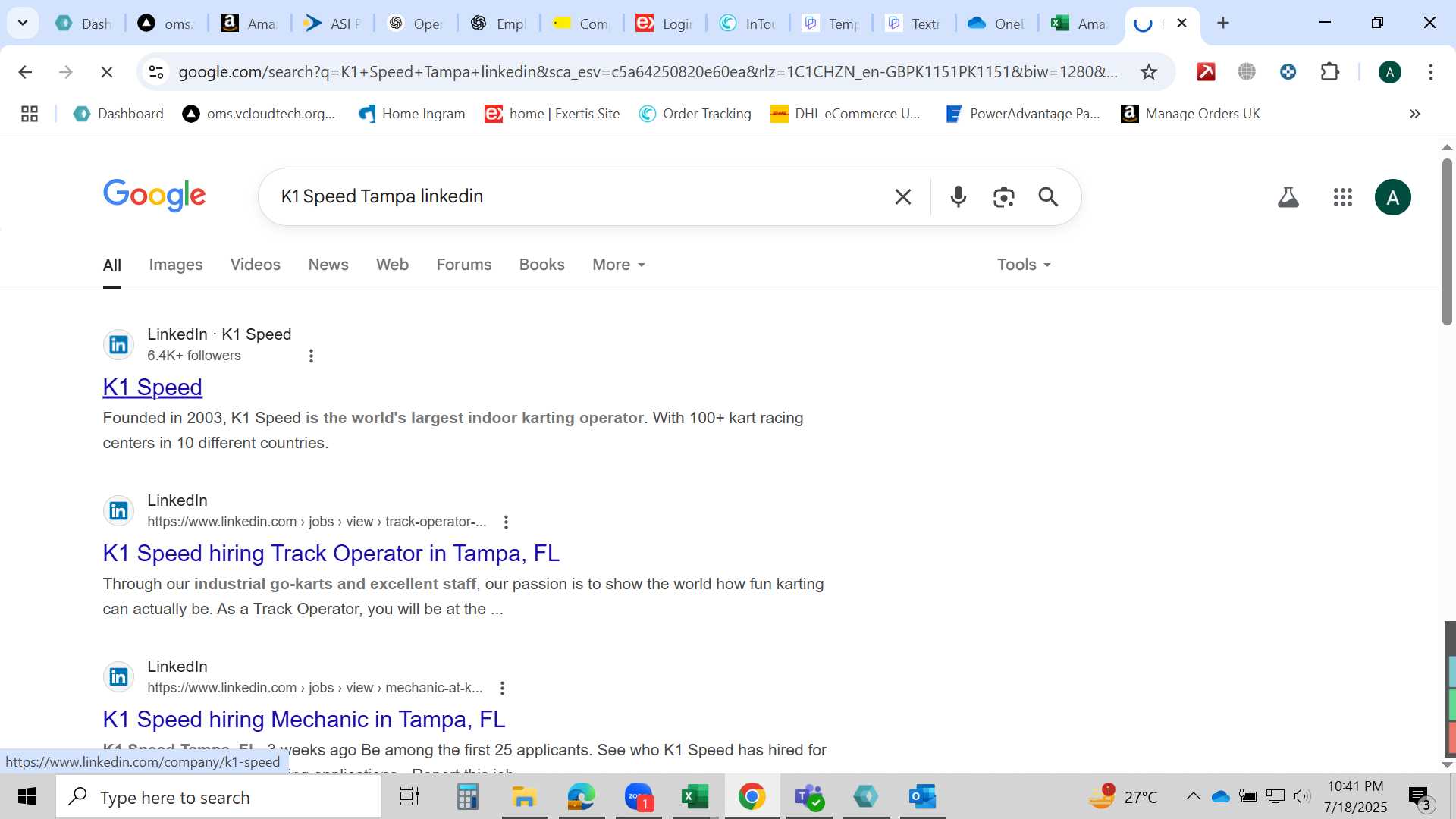View site information icon in address bar
The width and height of the screenshot is (1456, 819).
click(156, 72)
